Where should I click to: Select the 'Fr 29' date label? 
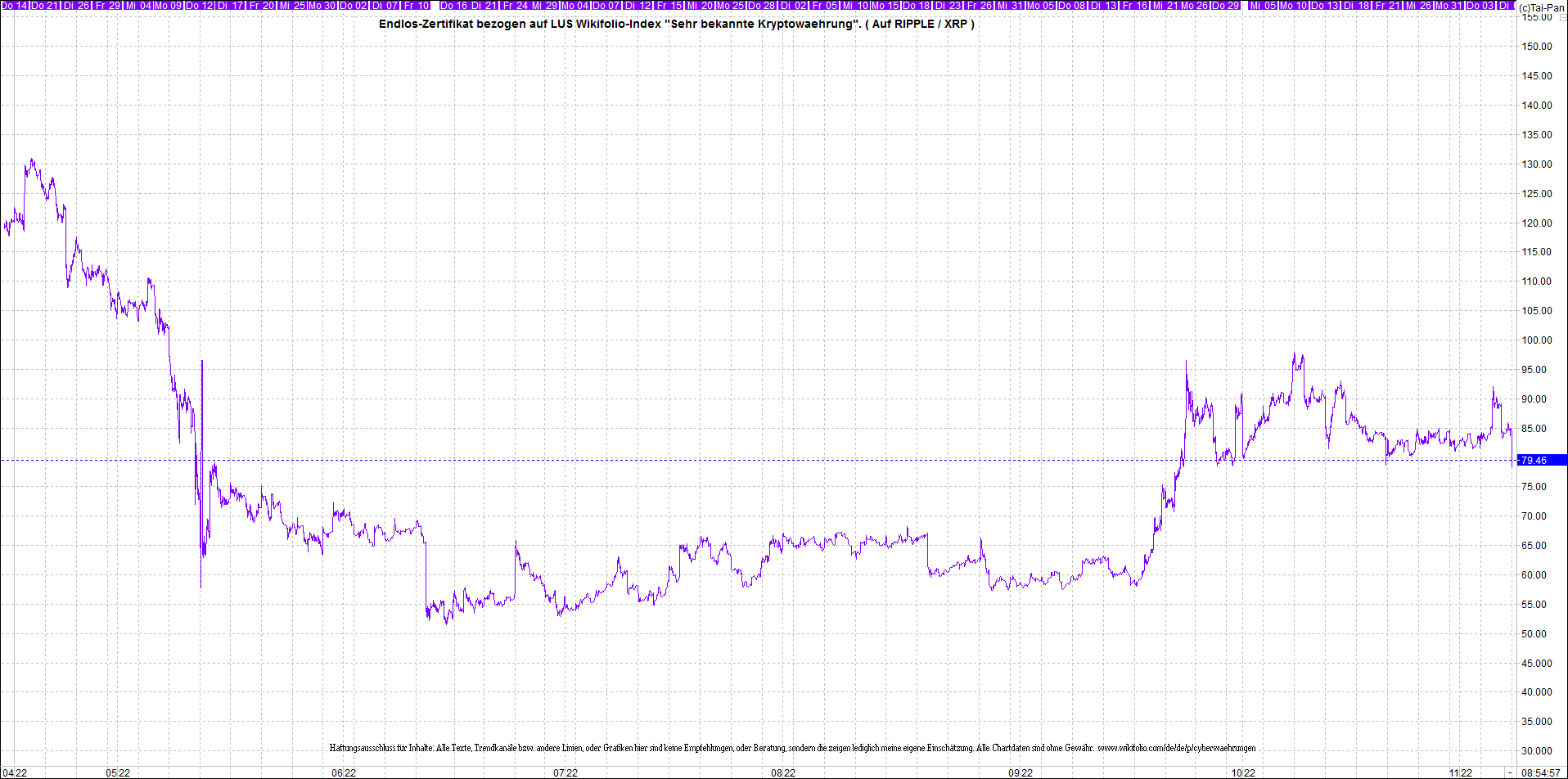click(x=107, y=5)
